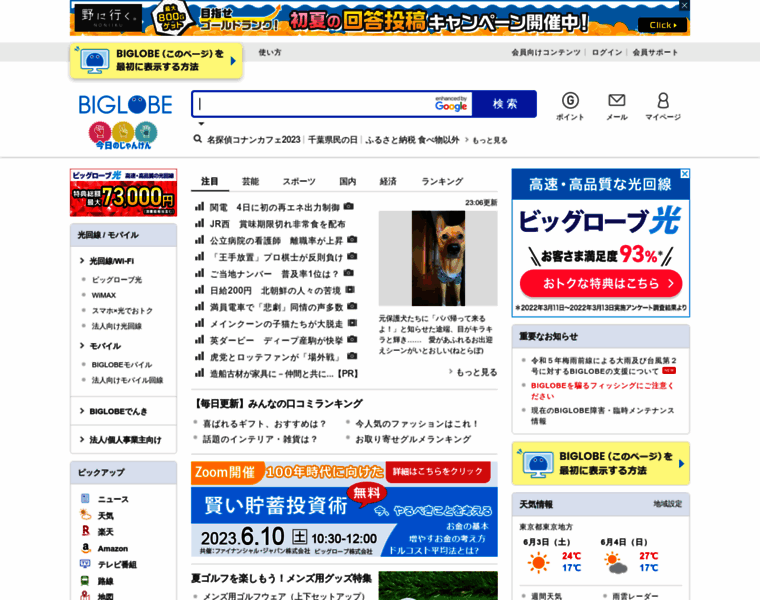Select the ランキング news tab
Screen dimensions: 760x600
(x=442, y=181)
